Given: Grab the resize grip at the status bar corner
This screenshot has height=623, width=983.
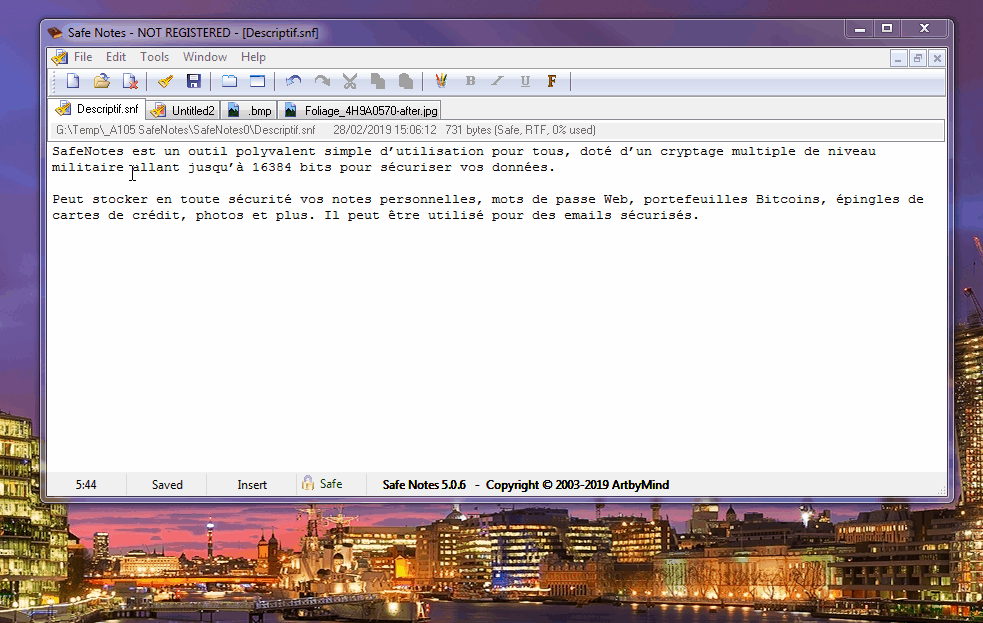Looking at the screenshot, I should 941,491.
